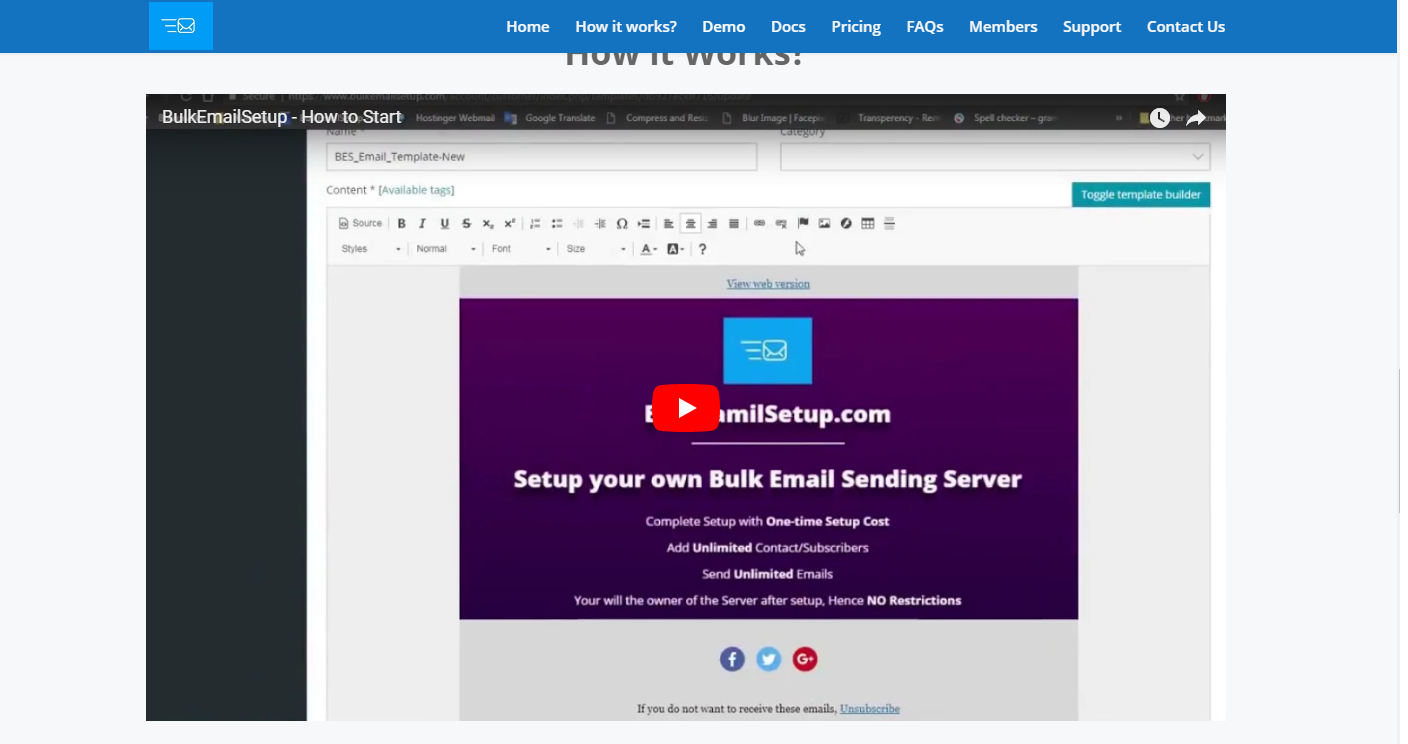Open the Contact Us link

1186,27
